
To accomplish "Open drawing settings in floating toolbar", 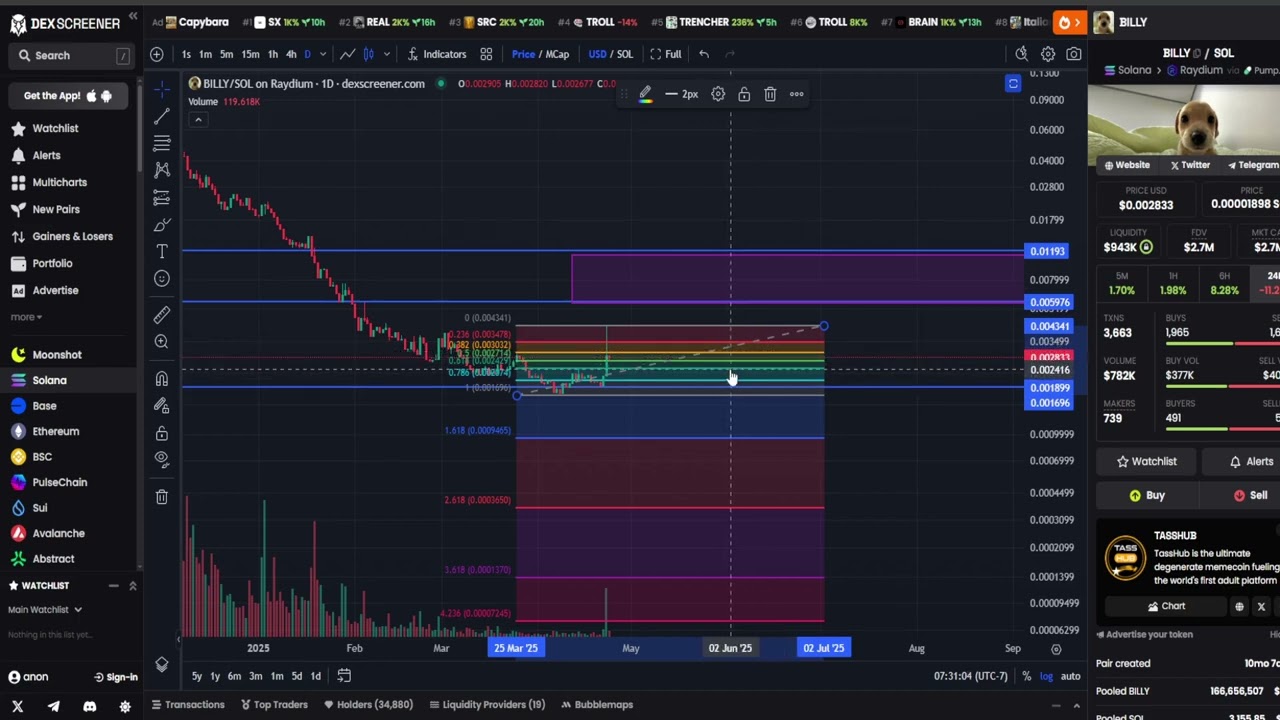I will pyautogui.click(x=718, y=94).
